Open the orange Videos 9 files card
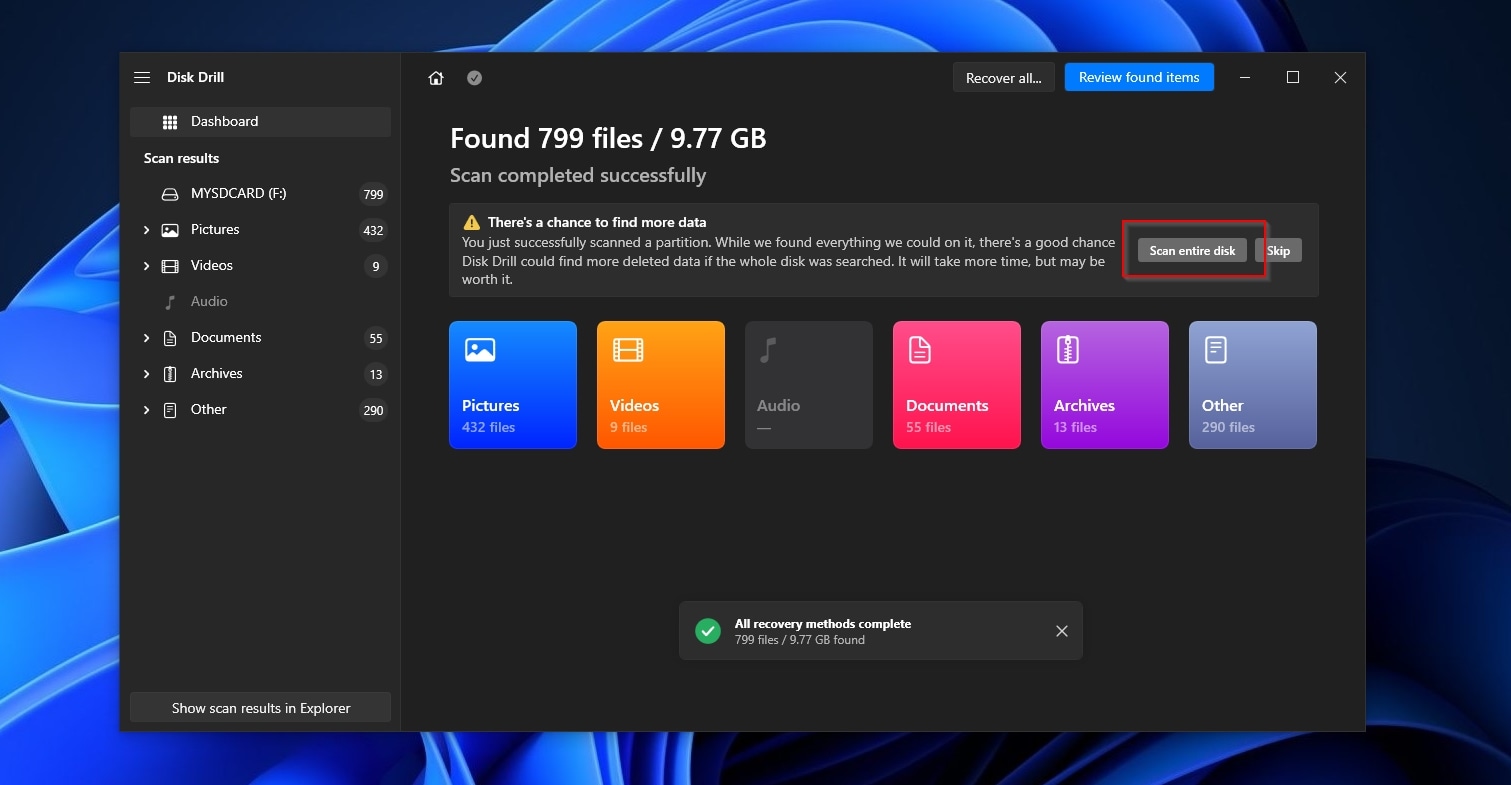1511x785 pixels. tap(661, 385)
